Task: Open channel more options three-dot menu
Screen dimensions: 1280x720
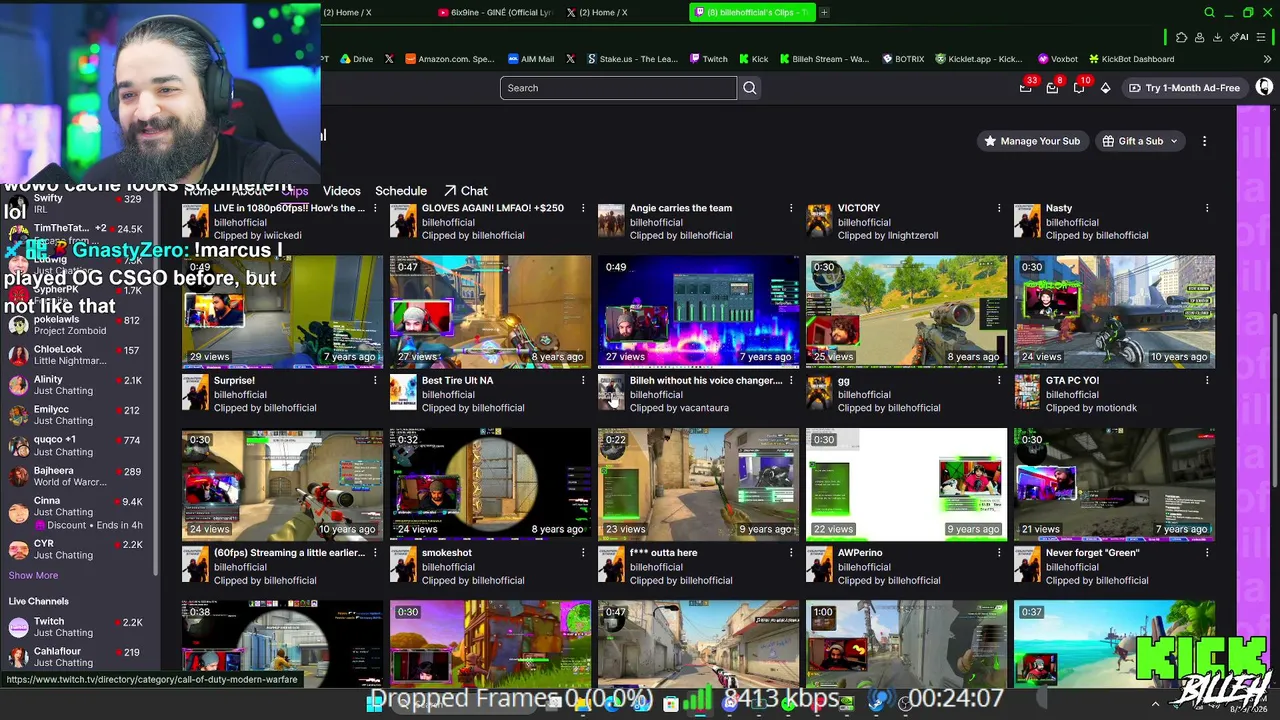Action: (1204, 141)
